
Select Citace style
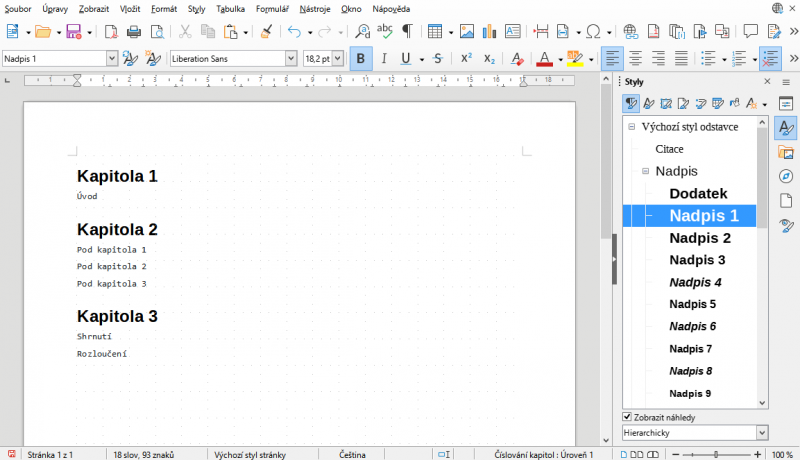point(669,149)
